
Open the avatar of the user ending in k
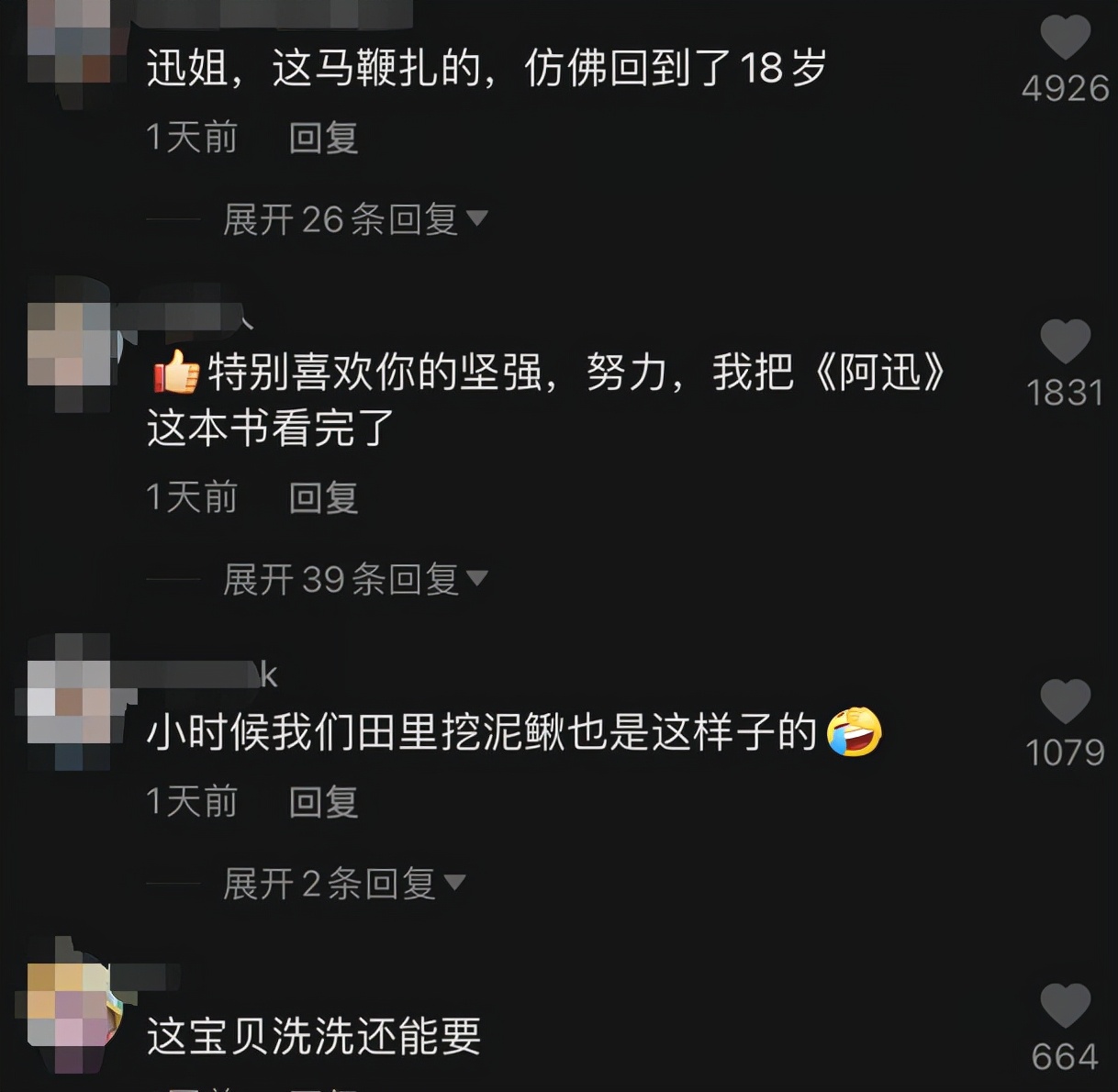click(71, 702)
